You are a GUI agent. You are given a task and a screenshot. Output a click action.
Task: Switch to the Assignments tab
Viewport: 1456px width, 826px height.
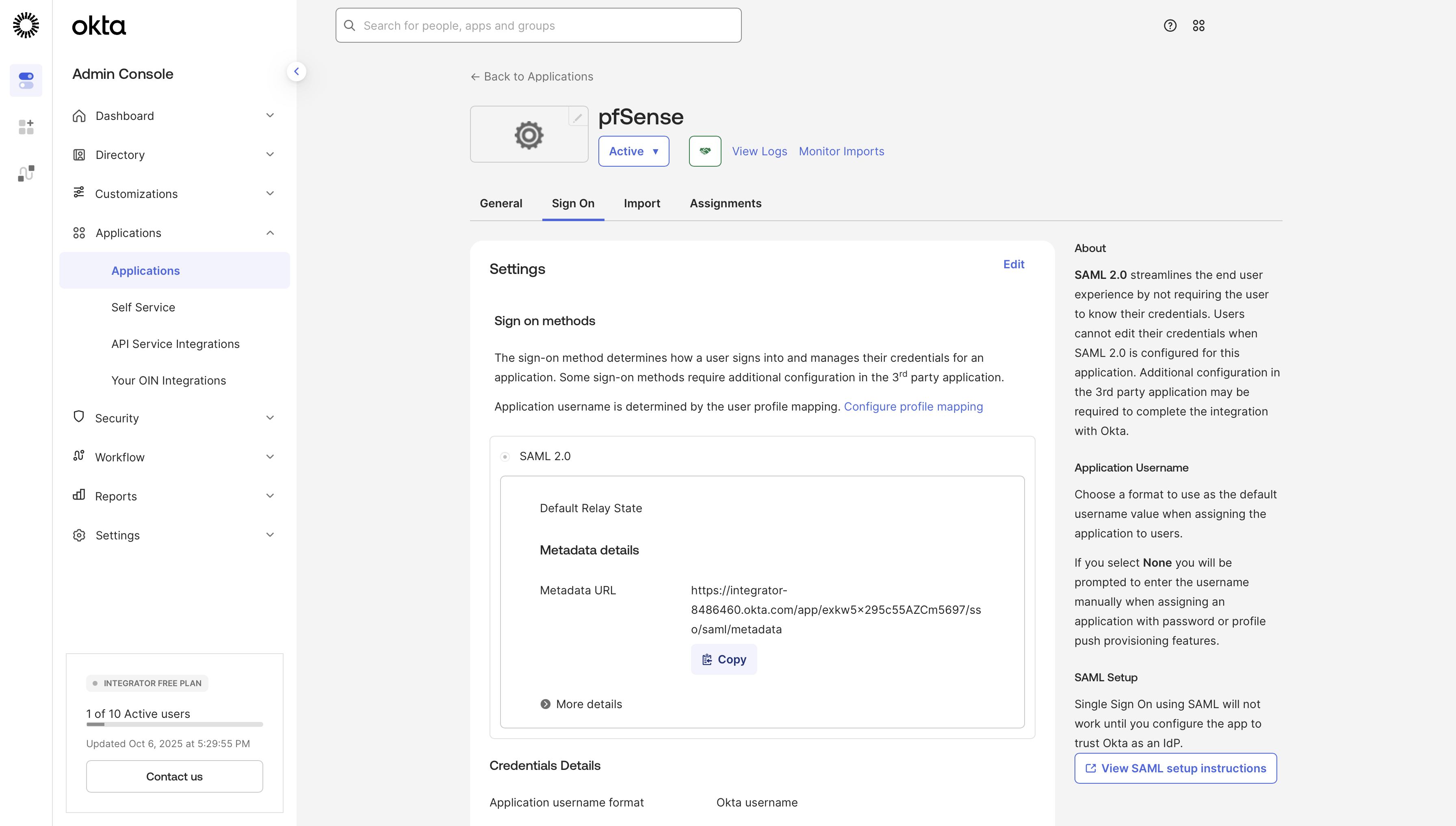tap(725, 203)
